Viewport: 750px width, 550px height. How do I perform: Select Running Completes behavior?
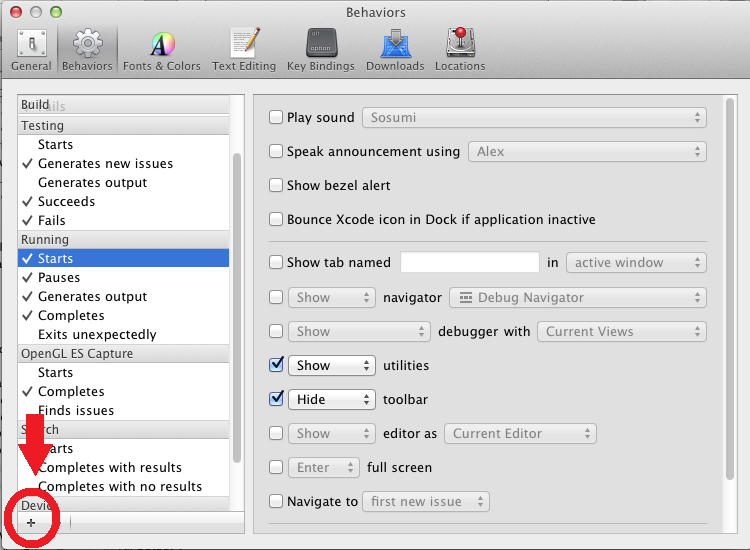pyautogui.click(x=123, y=315)
